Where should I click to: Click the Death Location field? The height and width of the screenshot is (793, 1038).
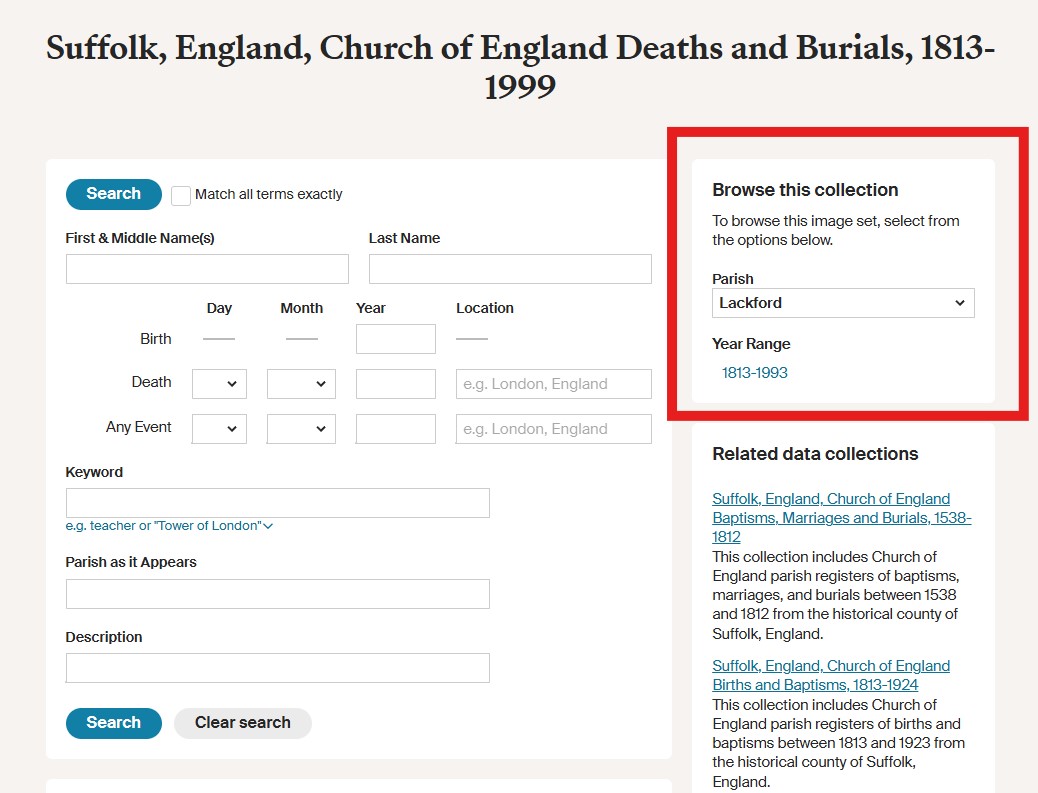[x=553, y=384]
